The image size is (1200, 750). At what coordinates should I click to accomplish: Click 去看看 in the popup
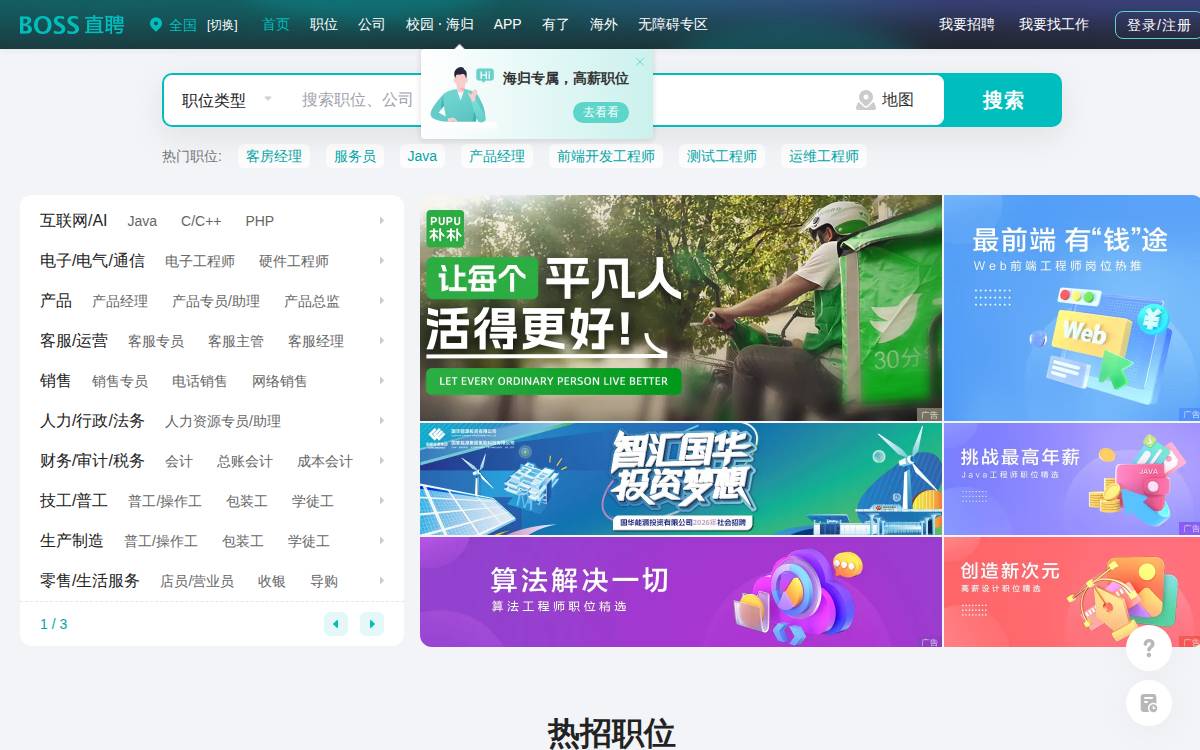601,112
